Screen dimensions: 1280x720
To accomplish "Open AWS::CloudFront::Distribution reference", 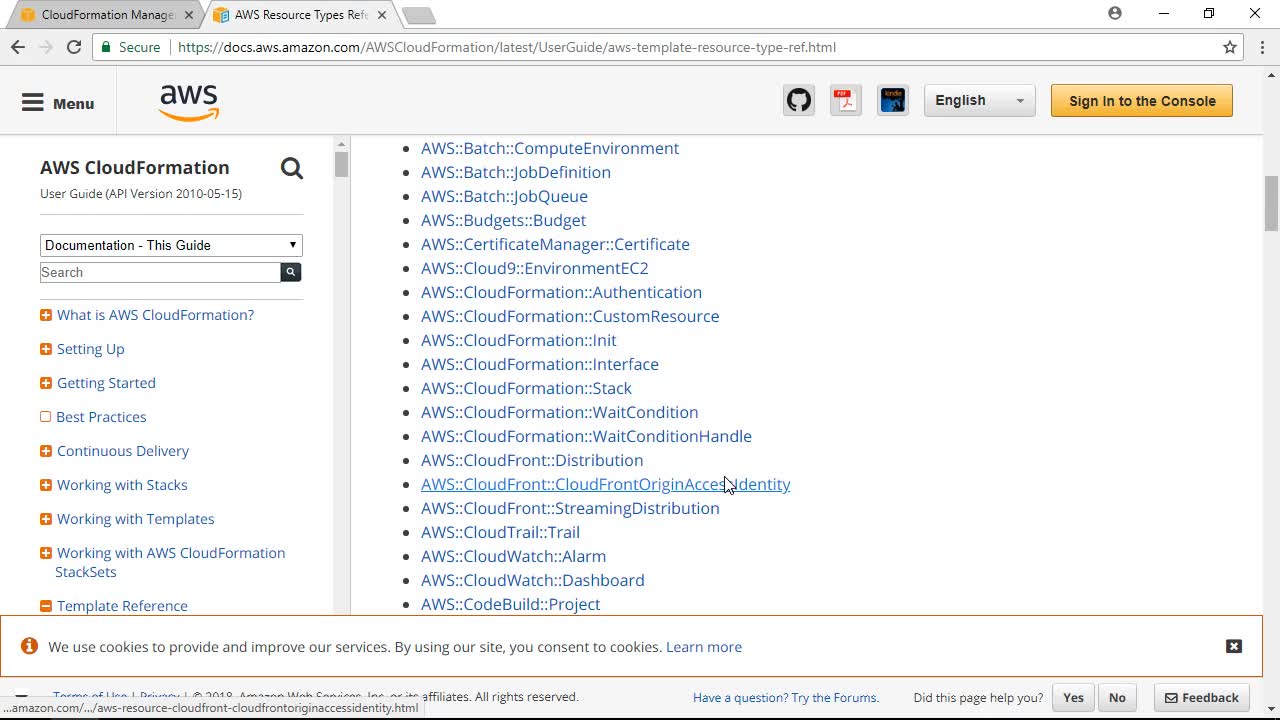I will click(532, 460).
